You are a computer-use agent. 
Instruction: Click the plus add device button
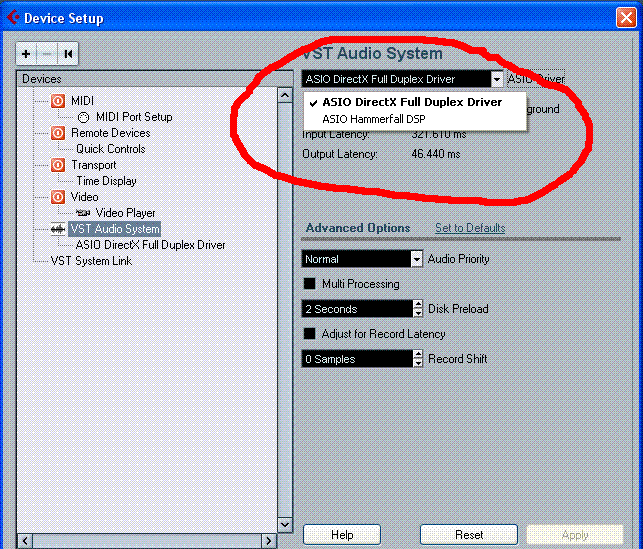tap(26, 54)
